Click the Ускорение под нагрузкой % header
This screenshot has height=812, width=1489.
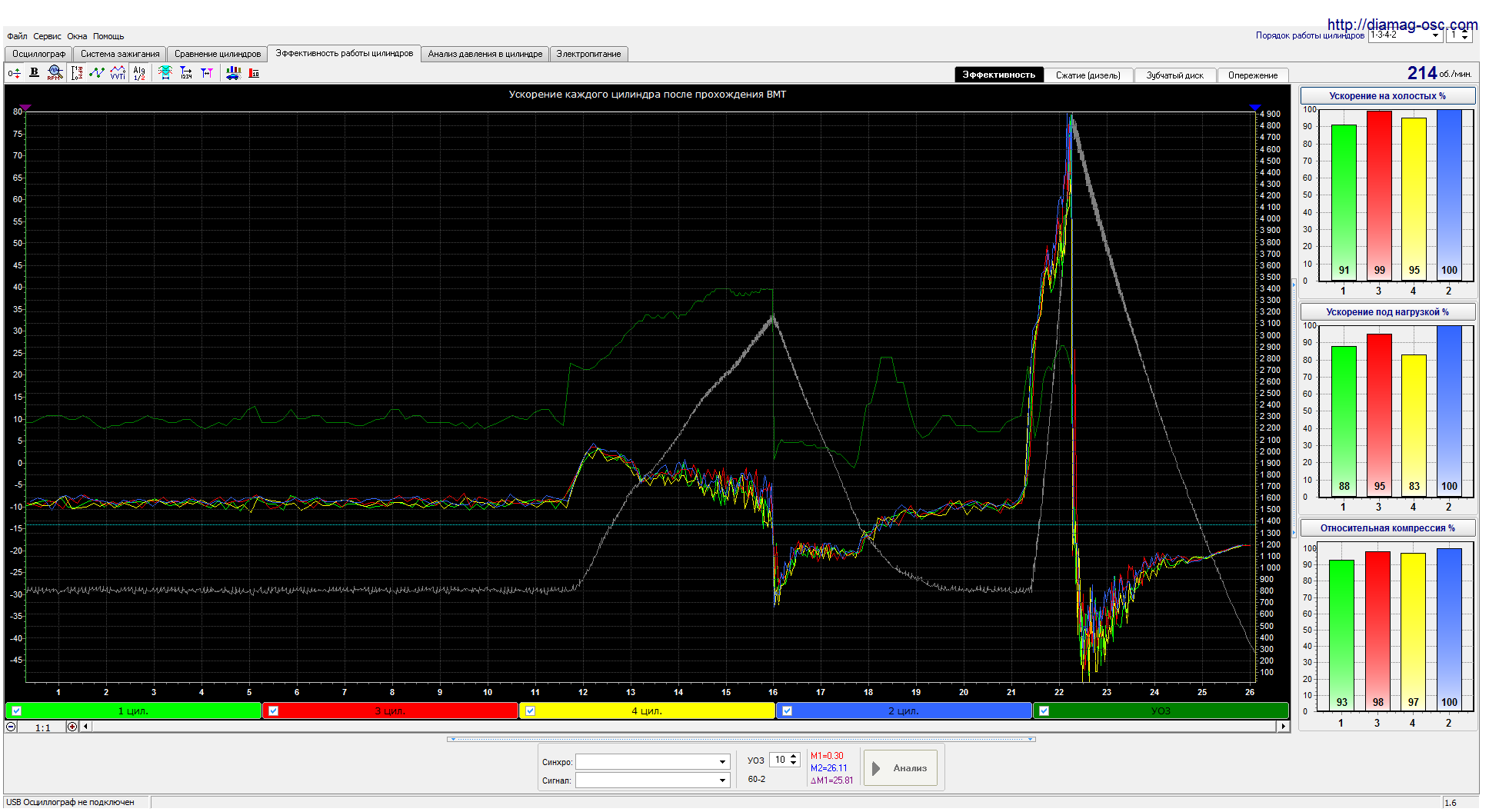click(1387, 312)
